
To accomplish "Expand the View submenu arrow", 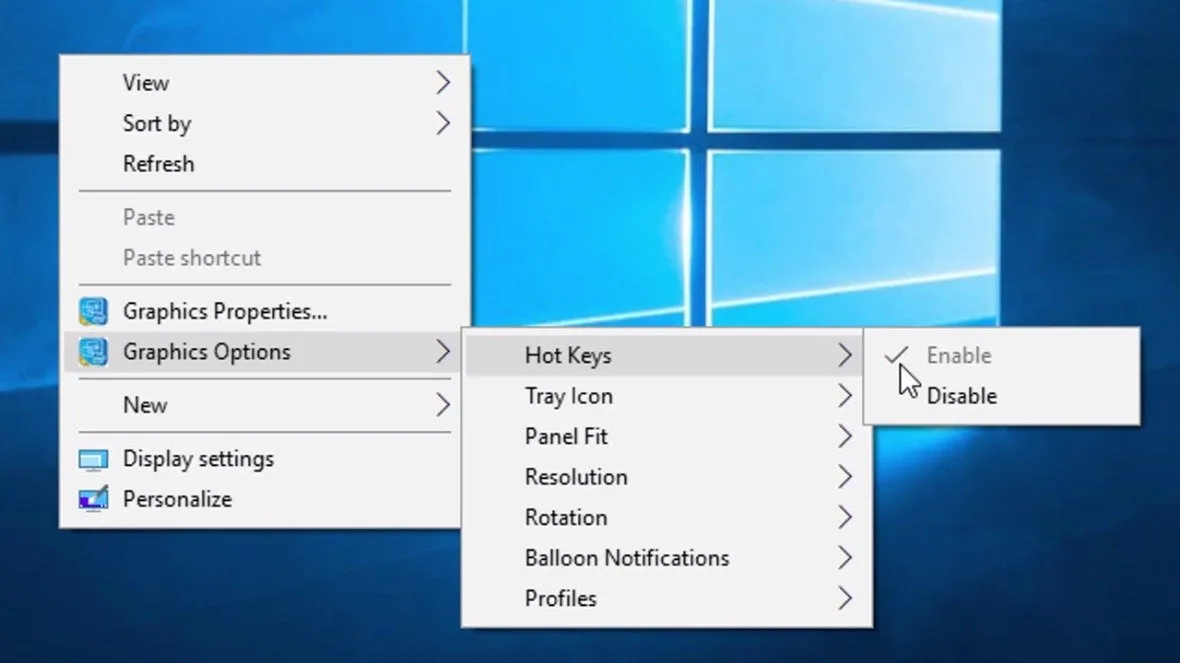I will (x=442, y=83).
